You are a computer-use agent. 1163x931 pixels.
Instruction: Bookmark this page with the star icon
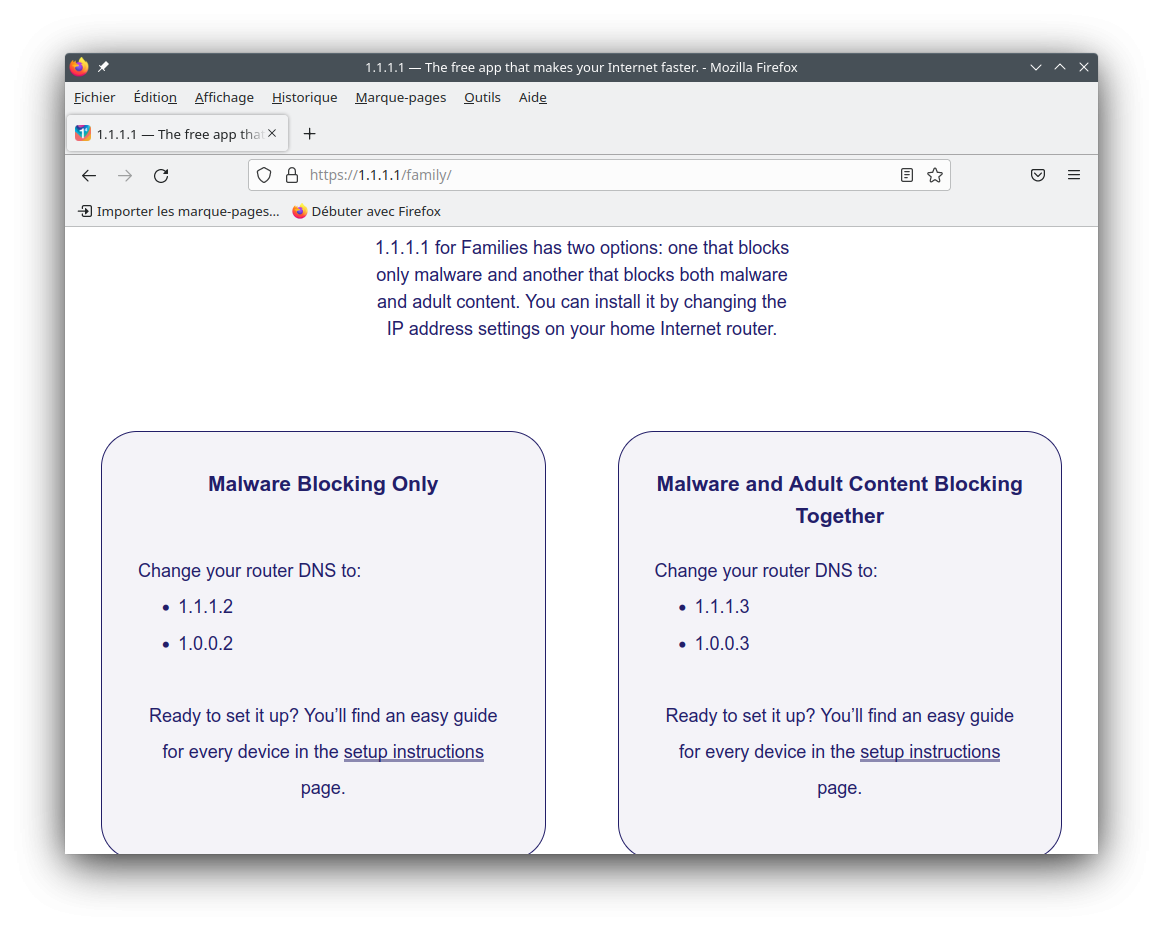(935, 175)
